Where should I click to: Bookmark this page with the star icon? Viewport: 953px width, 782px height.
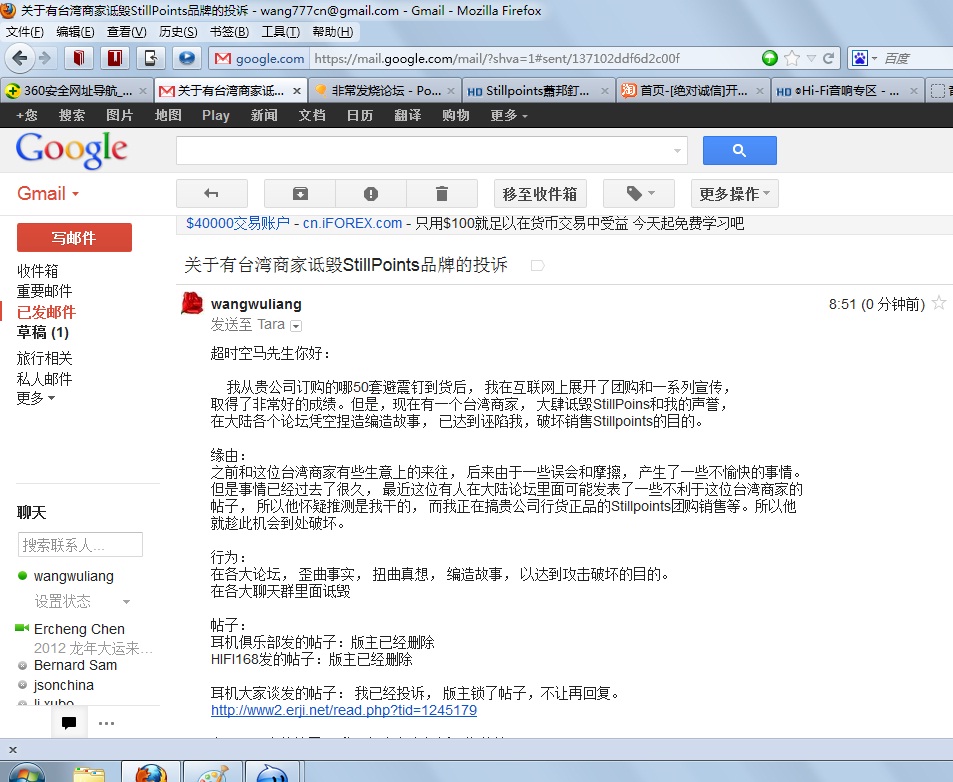tap(791, 58)
